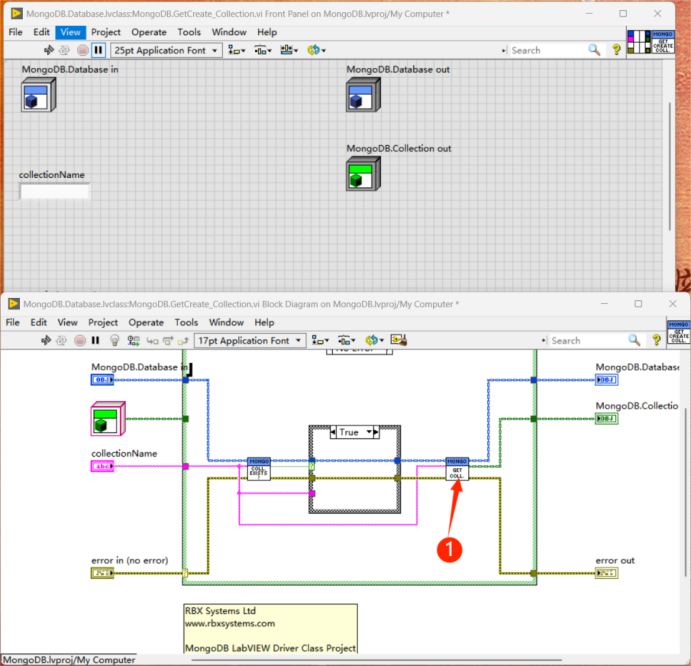Click Context Help question mark in Block Diagram

(656, 340)
